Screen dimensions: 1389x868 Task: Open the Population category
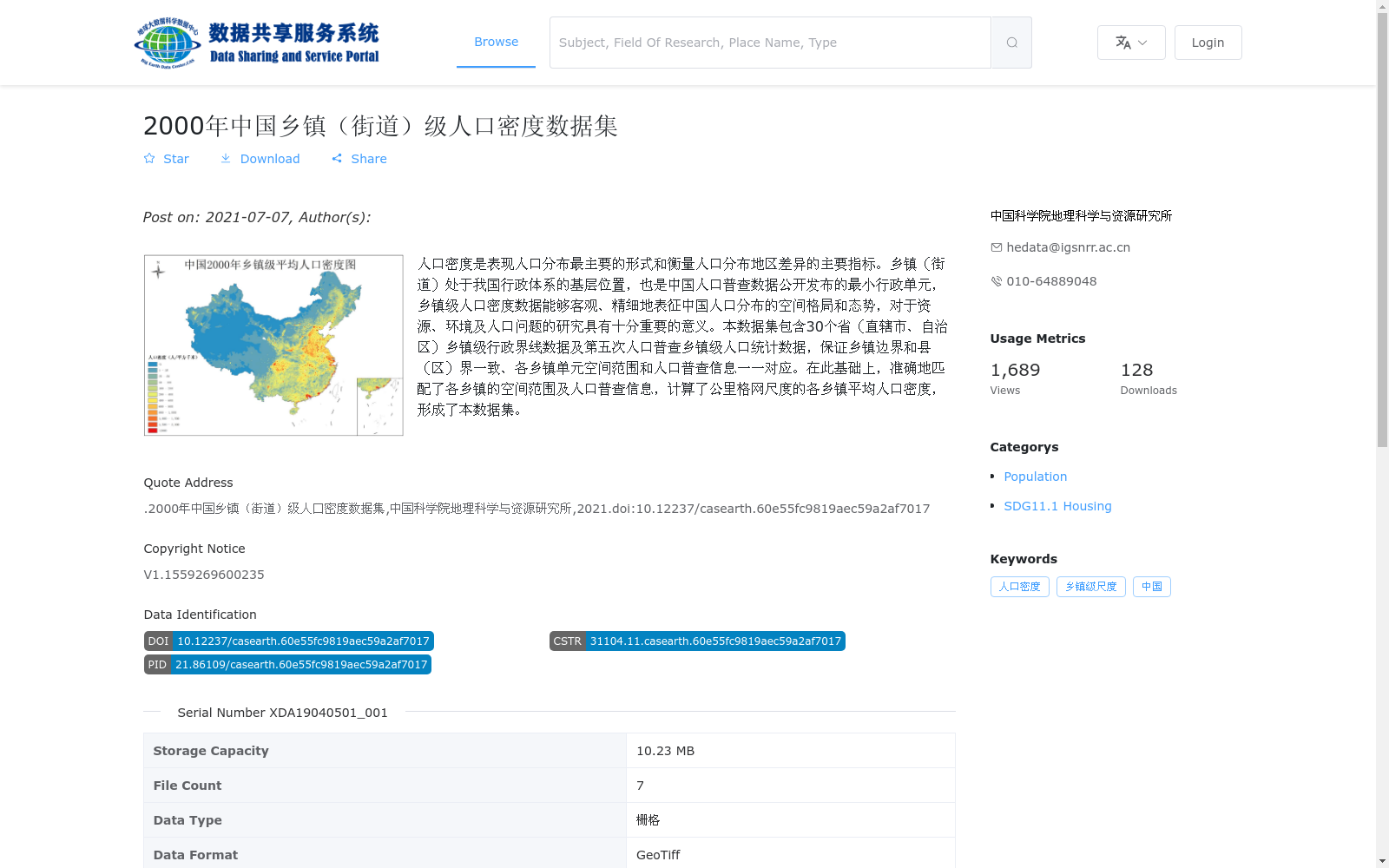[x=1035, y=476]
